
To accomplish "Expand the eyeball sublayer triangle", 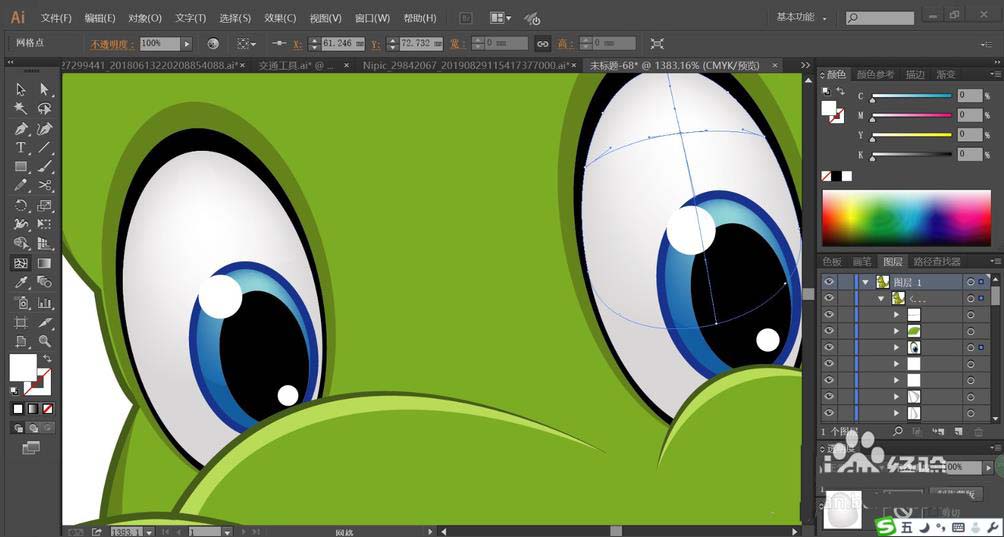I will pyautogui.click(x=897, y=348).
